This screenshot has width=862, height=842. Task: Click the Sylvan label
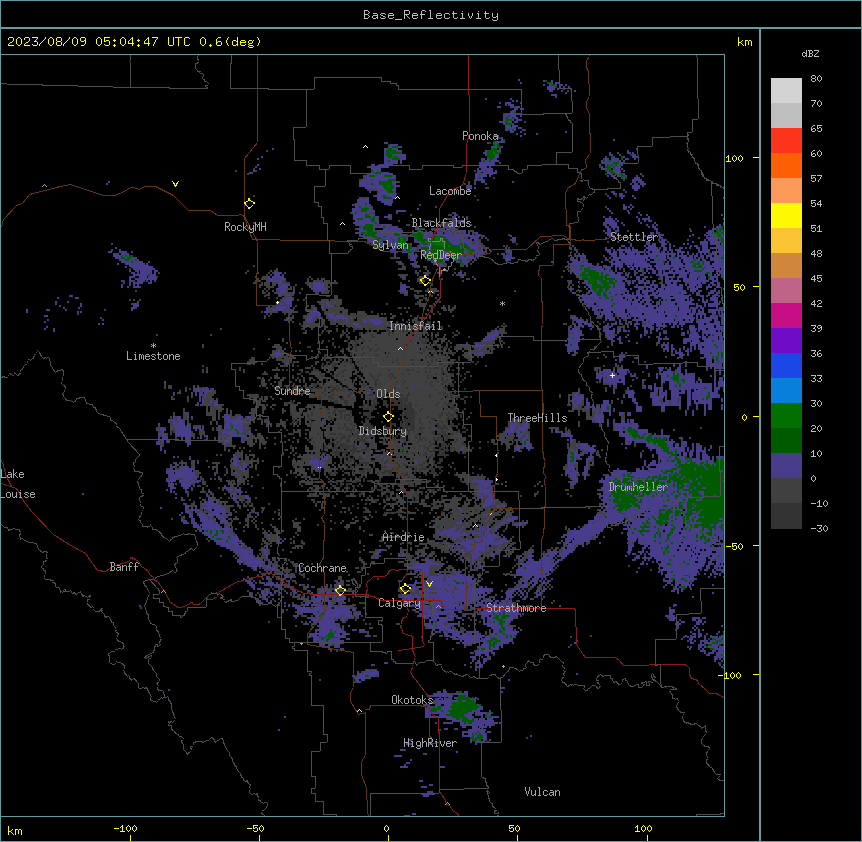pyautogui.click(x=390, y=245)
